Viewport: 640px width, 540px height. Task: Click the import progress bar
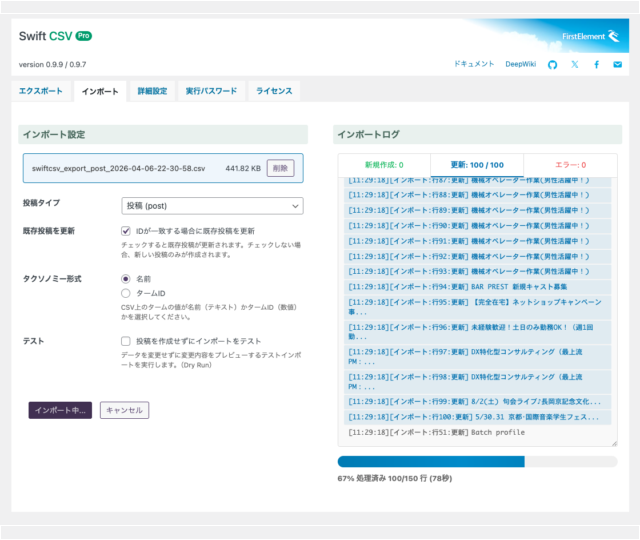[477, 462]
